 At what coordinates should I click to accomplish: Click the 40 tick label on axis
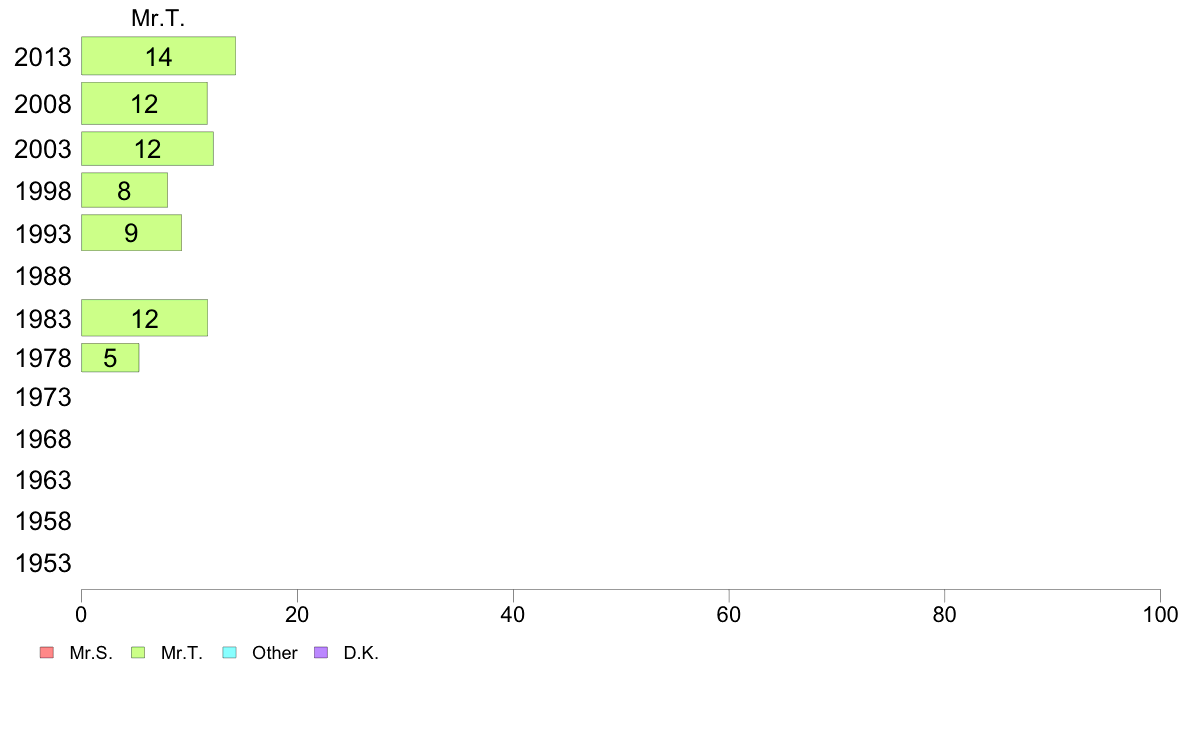513,614
